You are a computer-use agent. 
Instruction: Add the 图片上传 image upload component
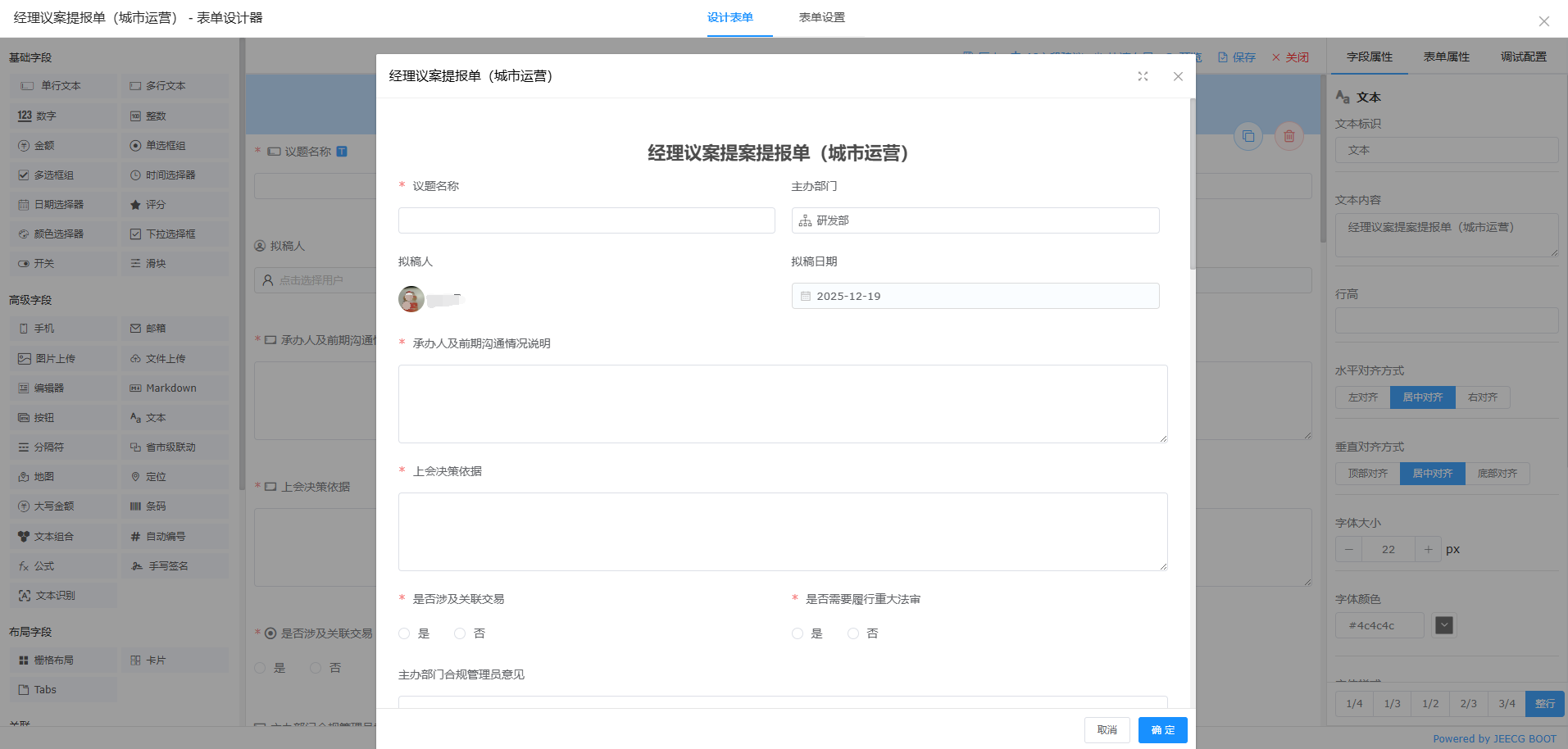click(x=64, y=358)
